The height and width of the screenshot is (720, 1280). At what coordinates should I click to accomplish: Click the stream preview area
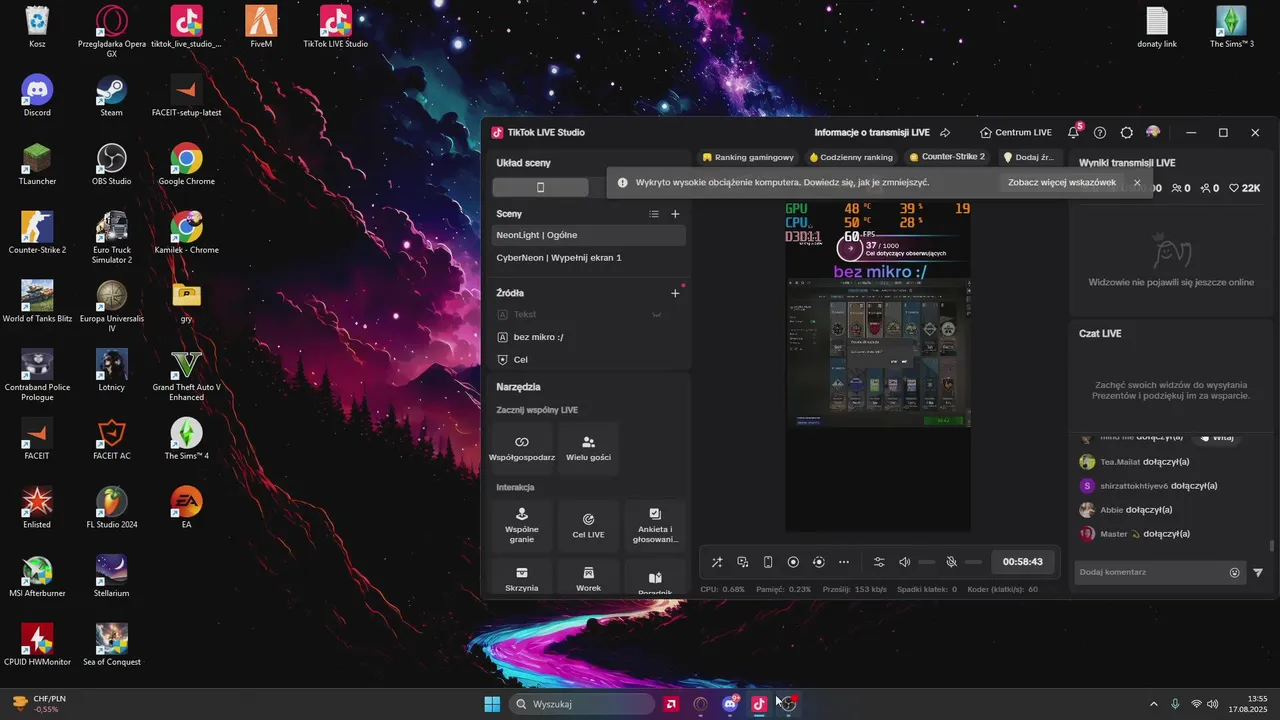pos(878,365)
